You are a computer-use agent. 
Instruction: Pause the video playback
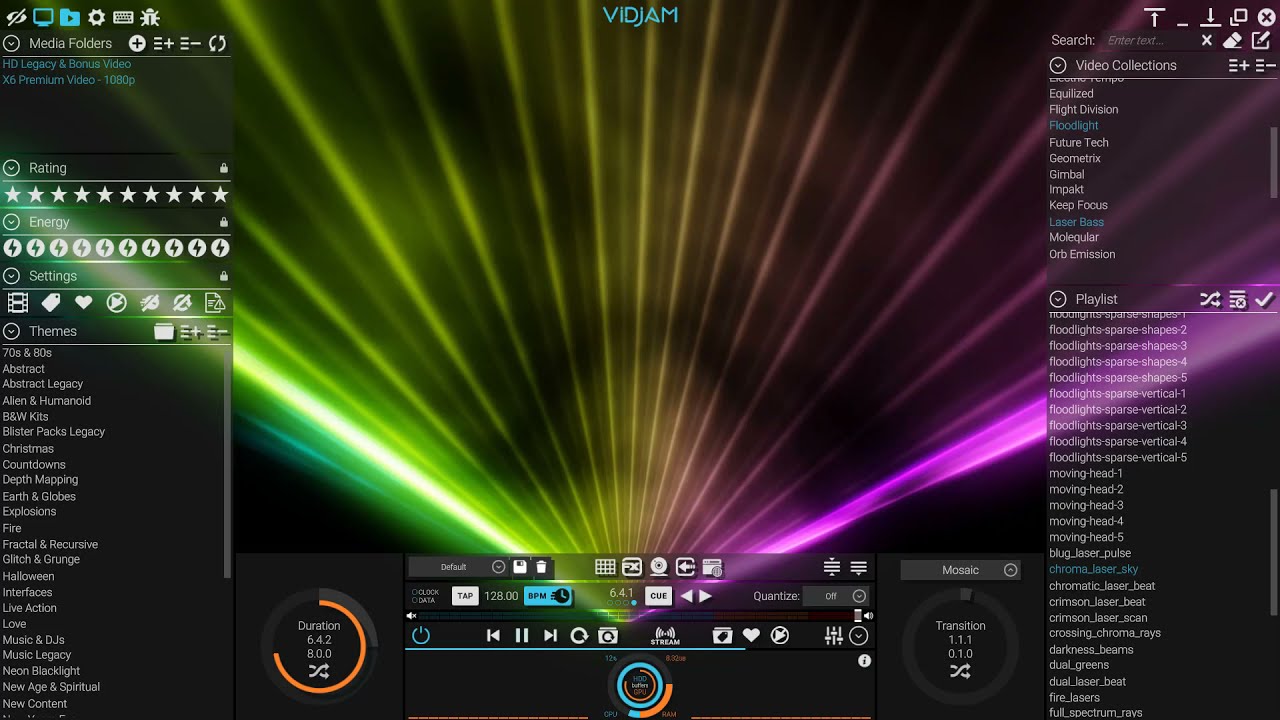(521, 635)
